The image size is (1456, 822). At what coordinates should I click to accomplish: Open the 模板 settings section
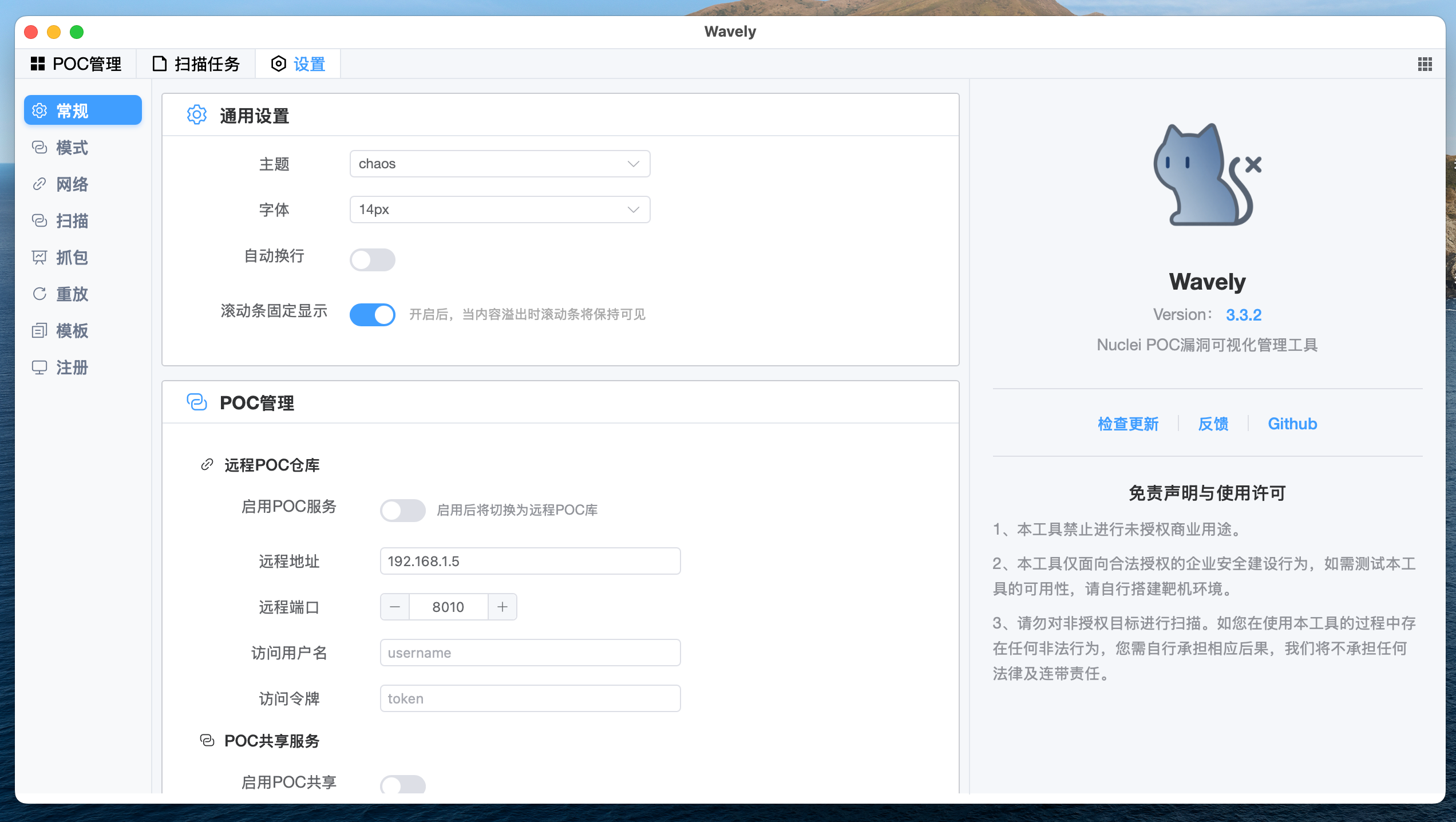(83, 330)
